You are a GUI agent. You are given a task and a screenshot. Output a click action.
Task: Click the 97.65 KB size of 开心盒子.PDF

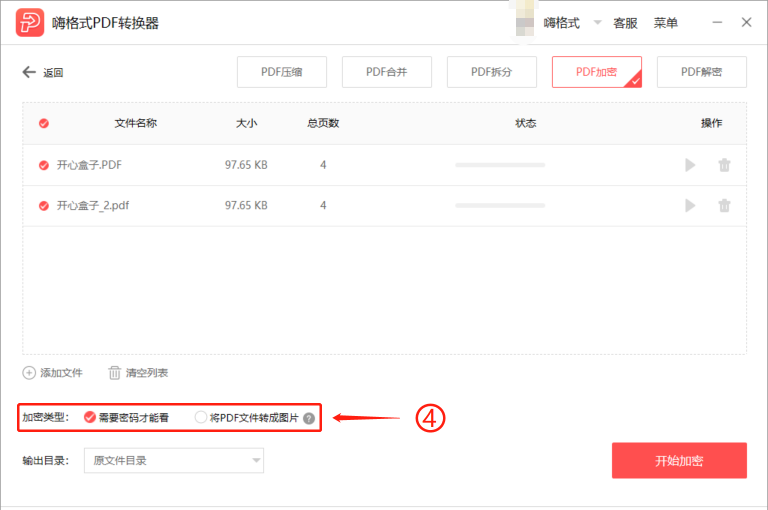tap(246, 165)
